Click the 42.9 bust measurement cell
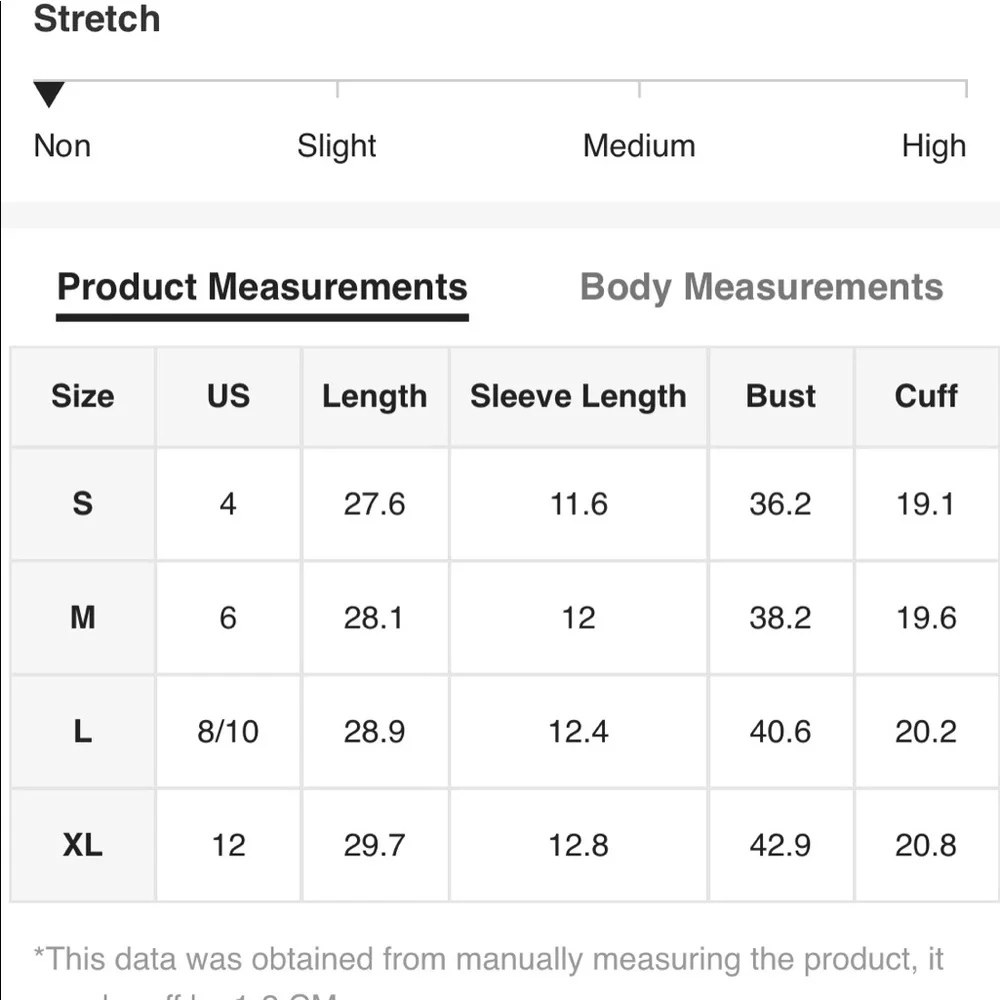 (780, 845)
